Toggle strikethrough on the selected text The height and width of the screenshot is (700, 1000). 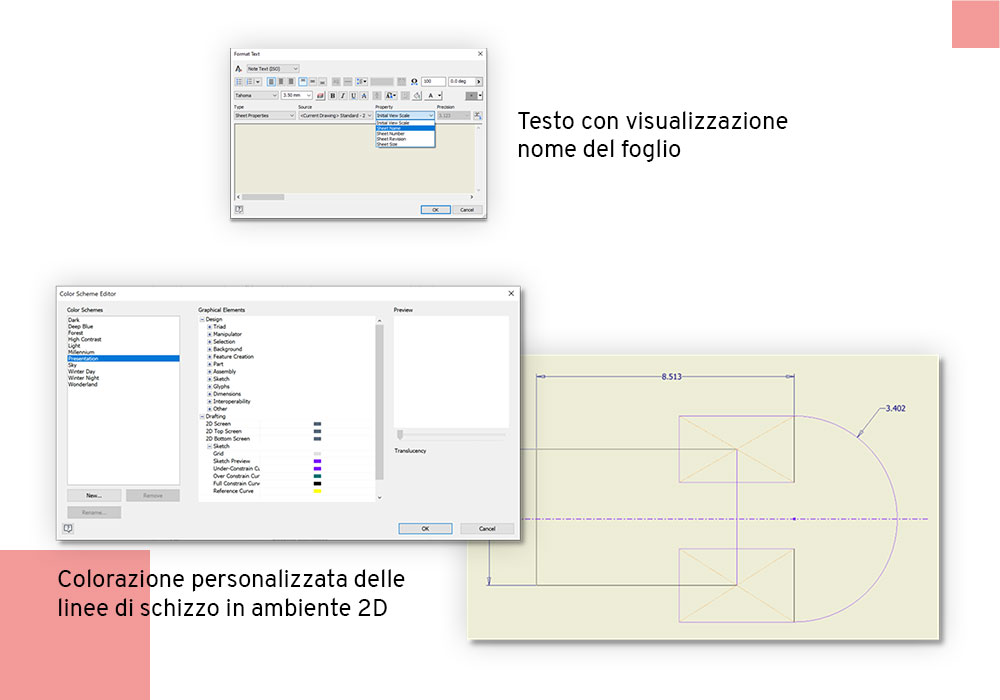click(x=364, y=94)
